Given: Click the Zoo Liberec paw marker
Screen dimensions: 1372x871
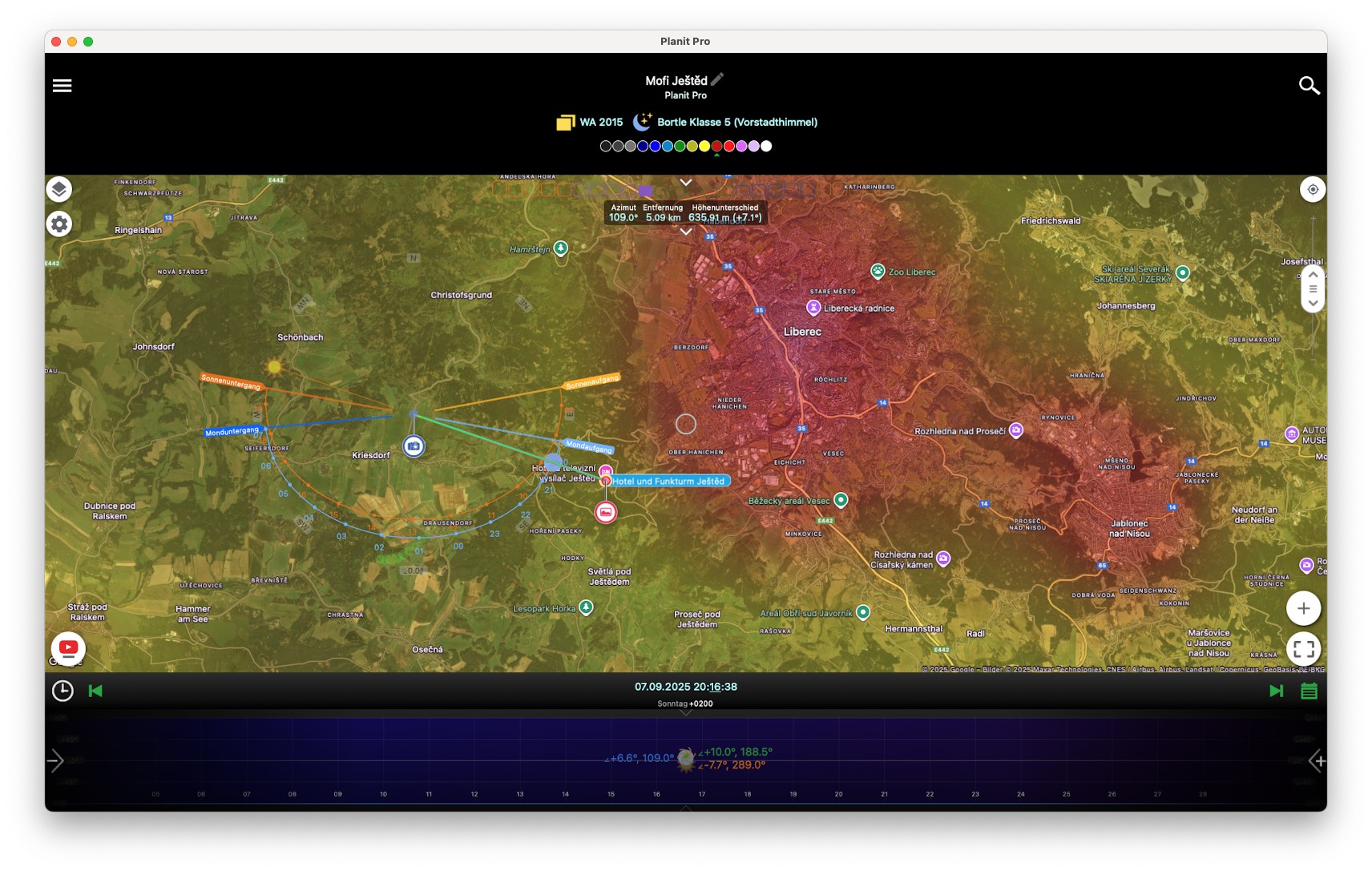Looking at the screenshot, I should point(878,272).
